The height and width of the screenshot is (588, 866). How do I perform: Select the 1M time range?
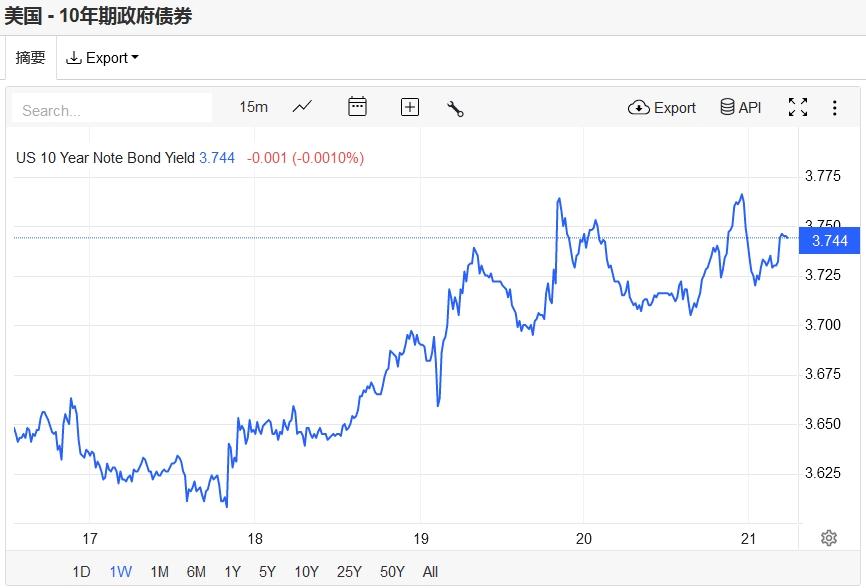click(x=159, y=572)
